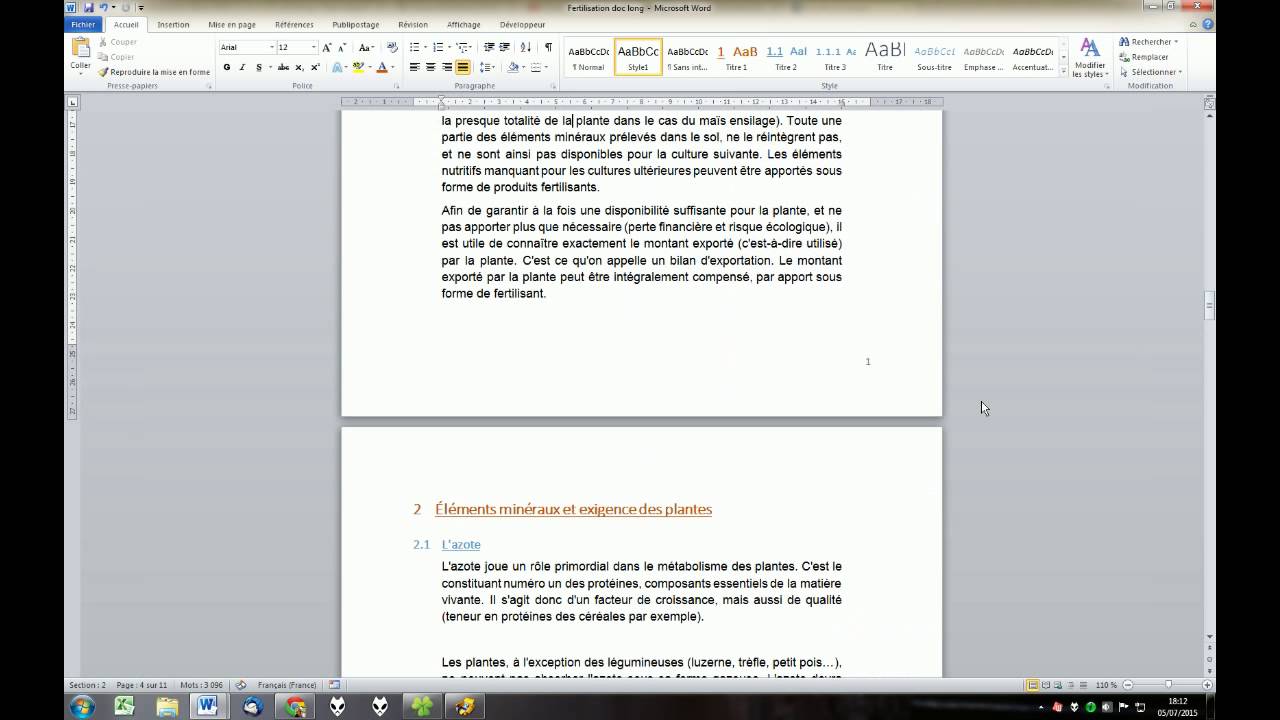This screenshot has height=720, width=1280.
Task: Align text right
Action: [447, 67]
